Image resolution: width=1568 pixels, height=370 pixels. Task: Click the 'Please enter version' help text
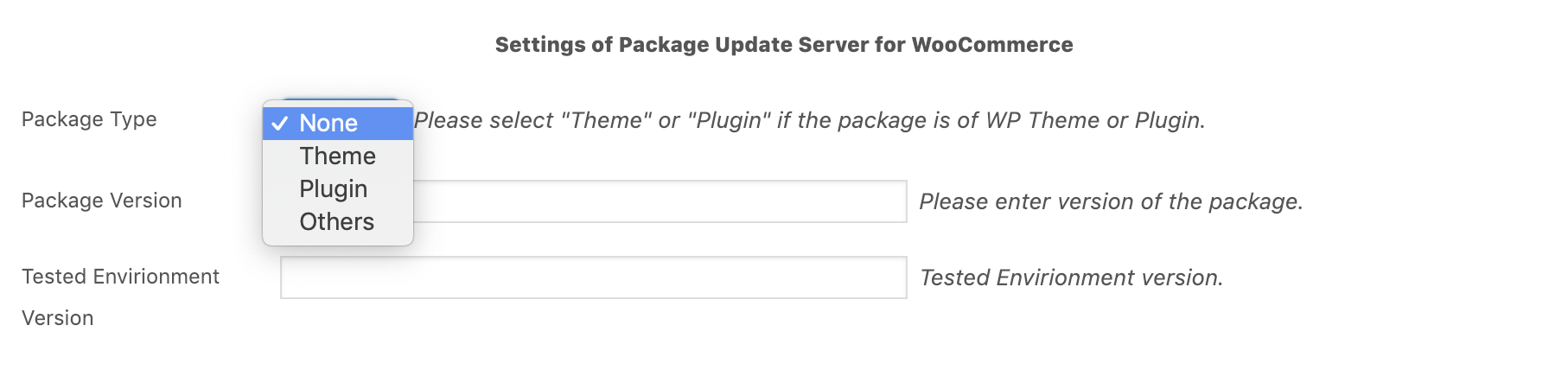pyautogui.click(x=1111, y=201)
